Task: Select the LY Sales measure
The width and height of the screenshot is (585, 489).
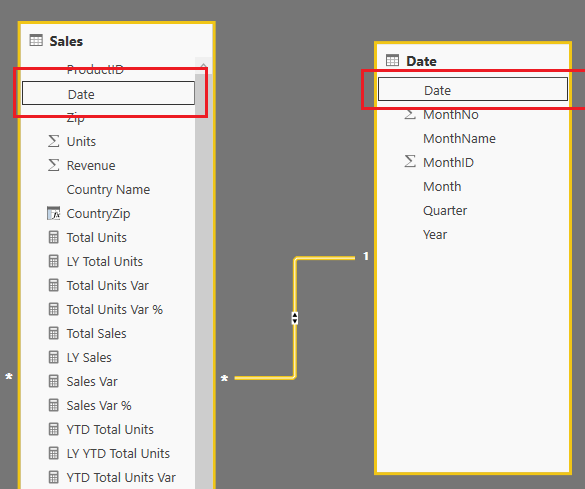Action: (89, 358)
